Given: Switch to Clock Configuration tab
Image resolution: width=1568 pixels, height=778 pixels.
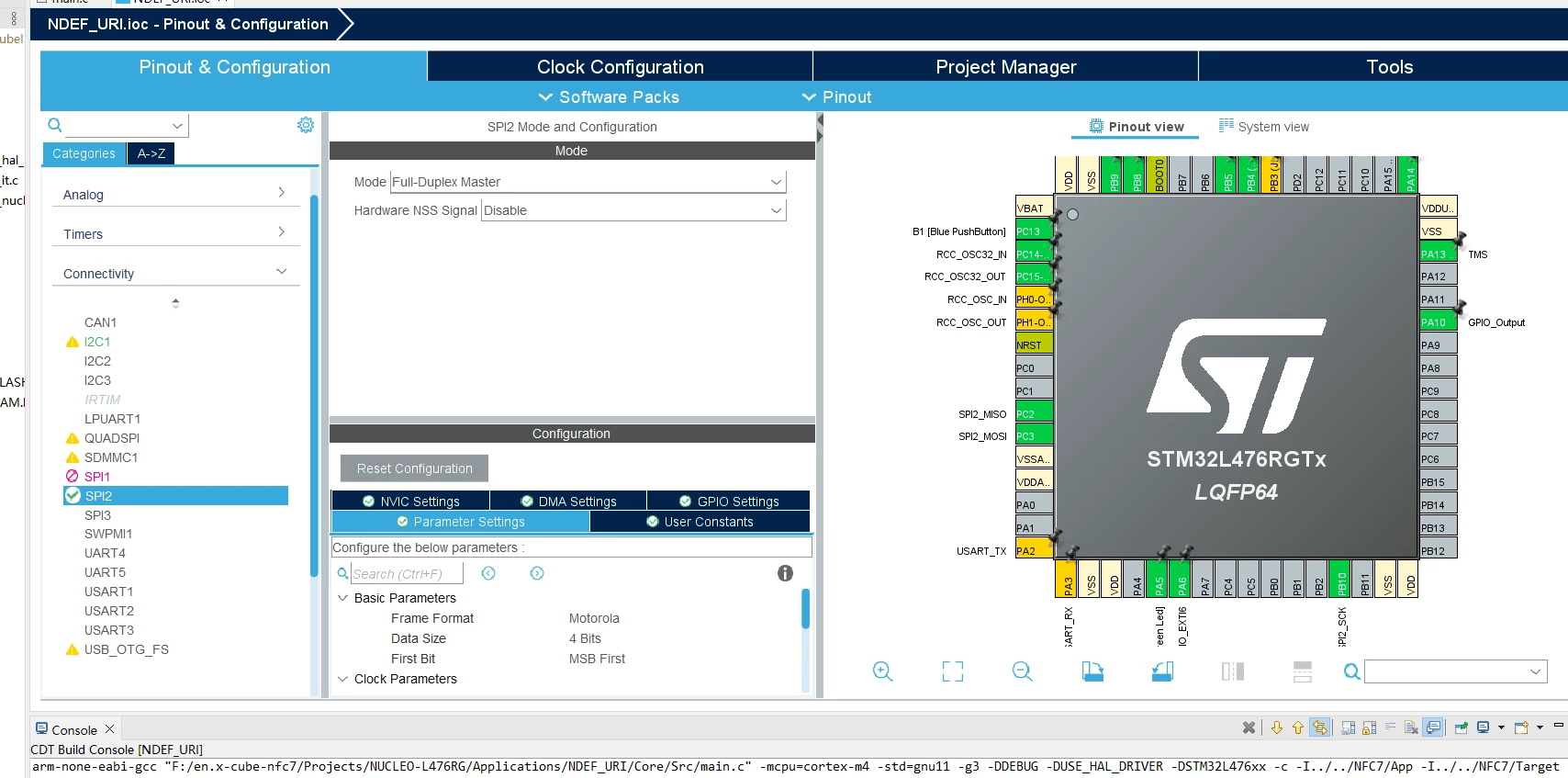Looking at the screenshot, I should (x=620, y=67).
